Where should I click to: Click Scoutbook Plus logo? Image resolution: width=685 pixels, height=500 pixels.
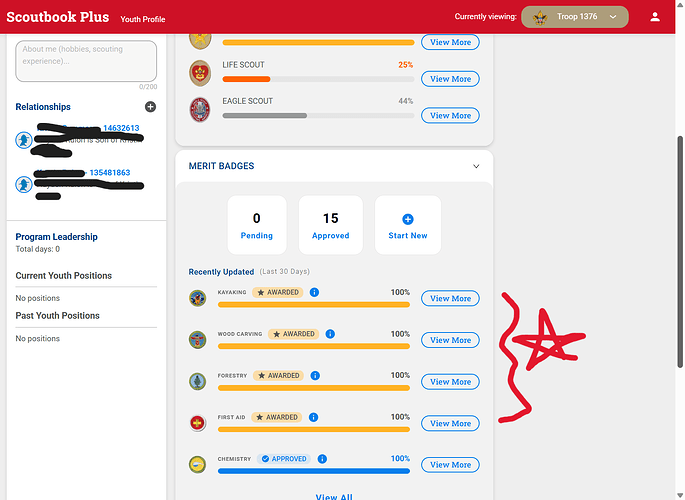click(x=58, y=17)
